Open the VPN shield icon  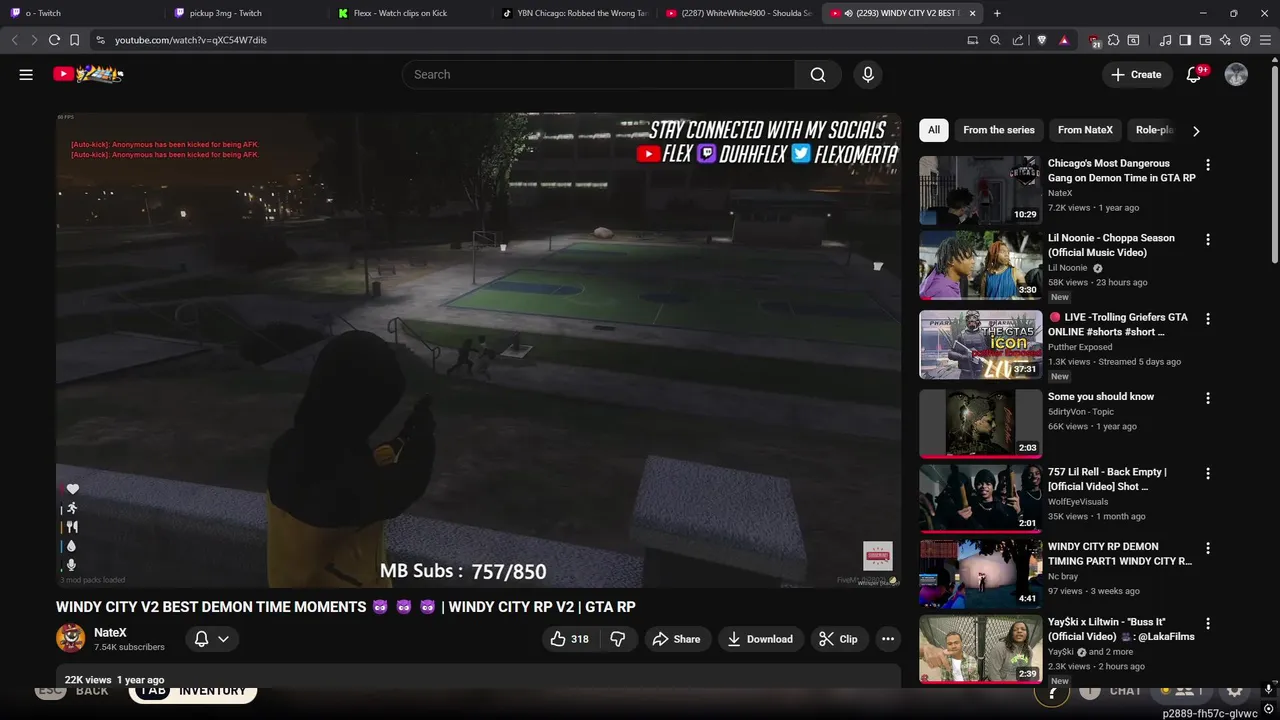[x=1245, y=40]
